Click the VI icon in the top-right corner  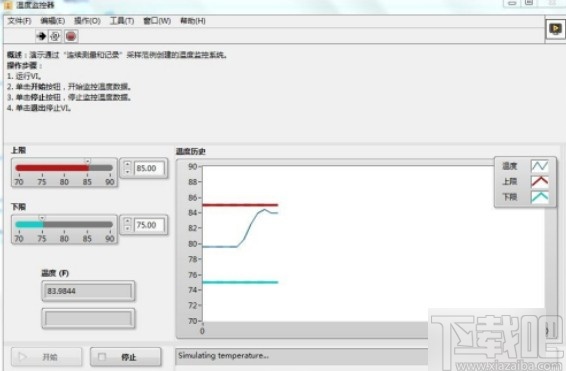point(555,29)
